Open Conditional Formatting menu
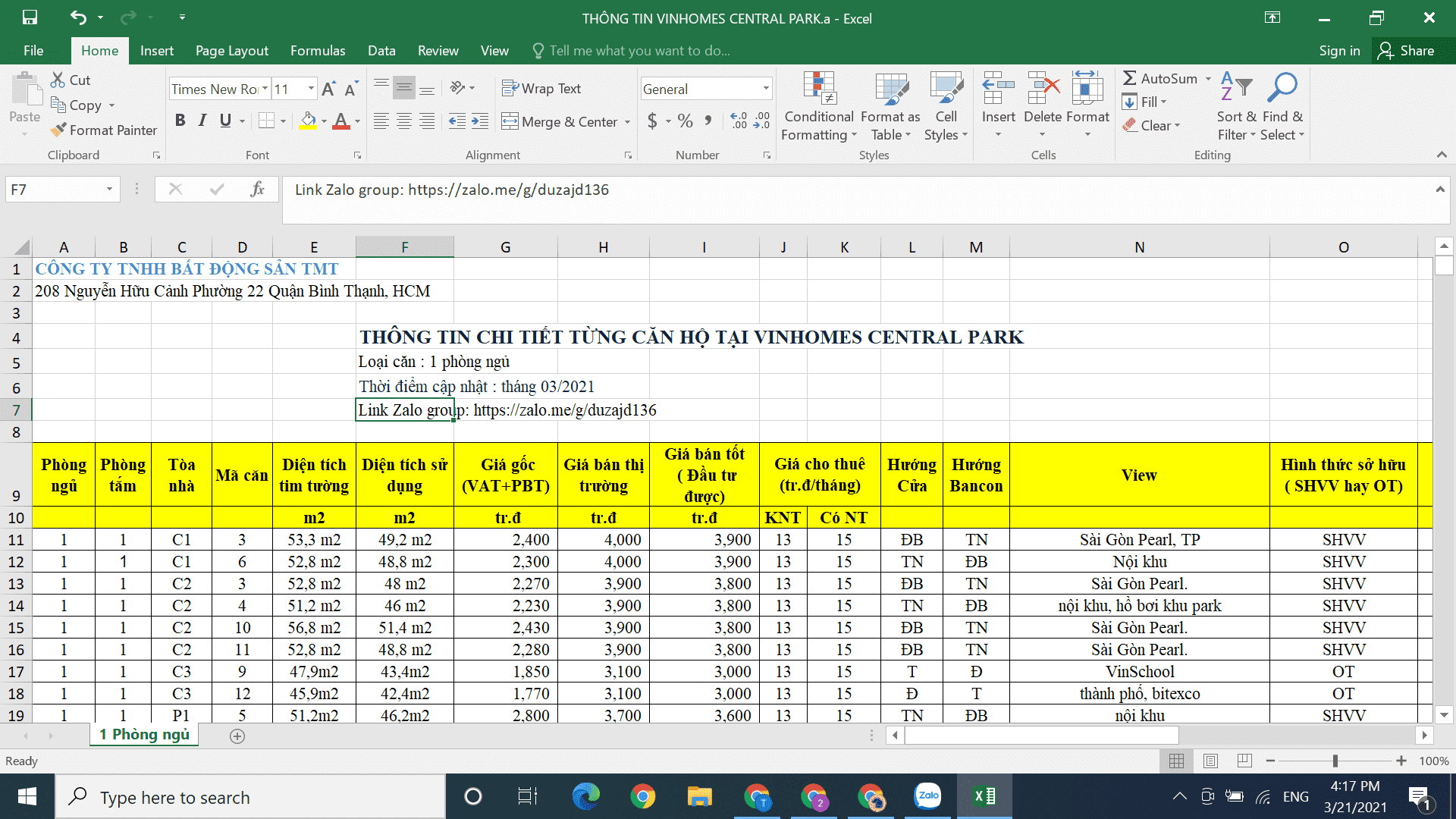 (819, 106)
